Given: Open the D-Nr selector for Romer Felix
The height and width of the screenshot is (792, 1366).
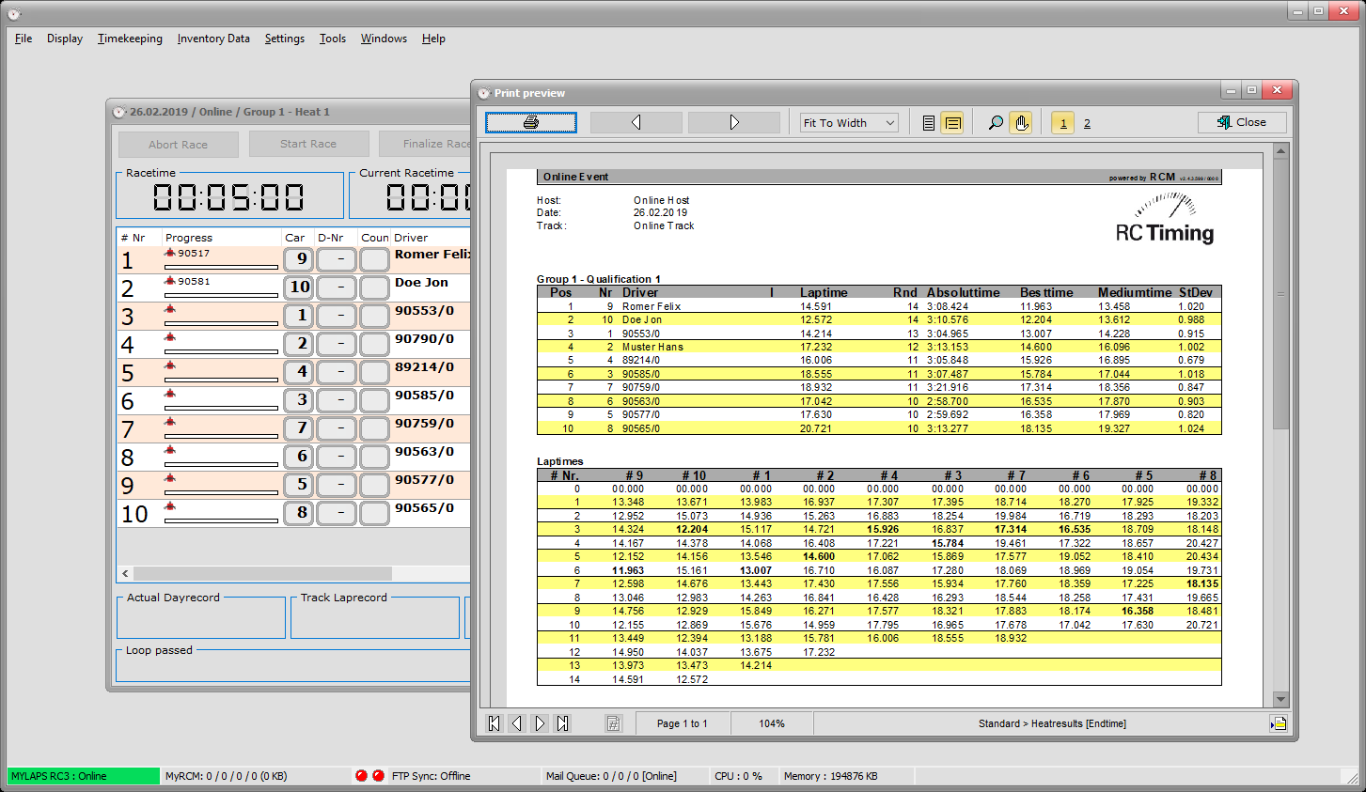Looking at the screenshot, I should click(x=337, y=260).
